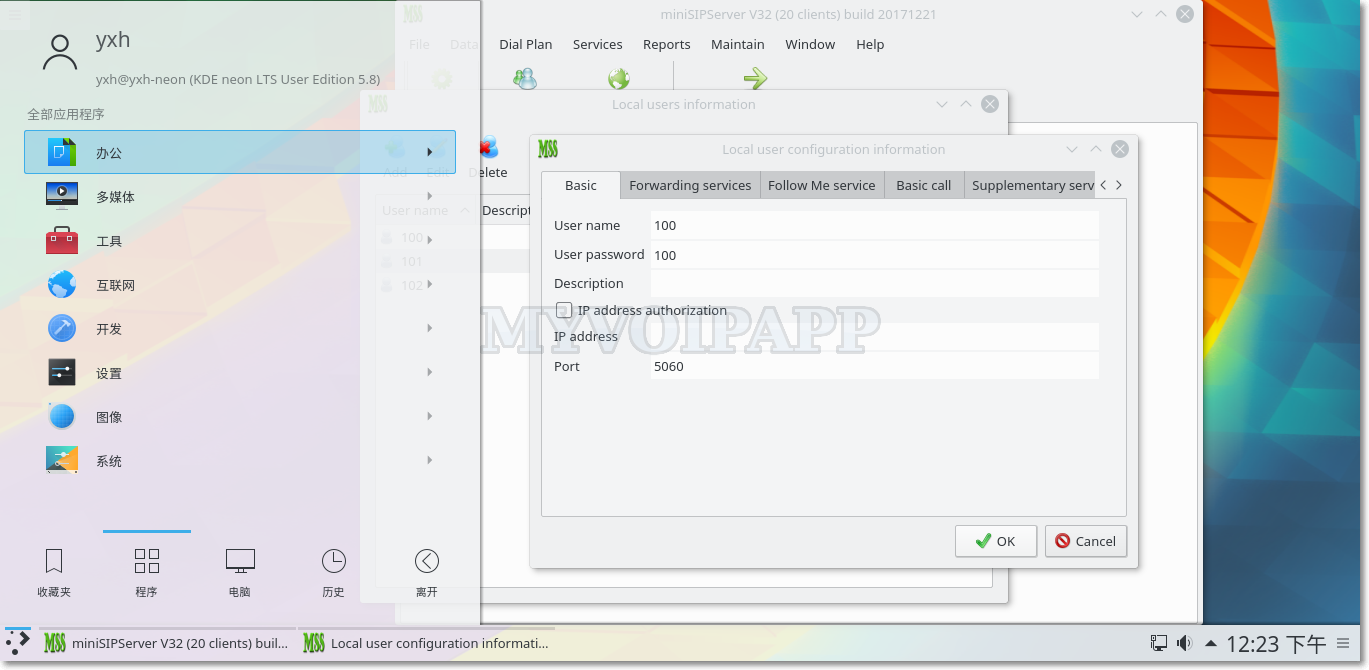Screen dimensions: 1369x670
Task: Click the Description input field
Action: point(874,283)
